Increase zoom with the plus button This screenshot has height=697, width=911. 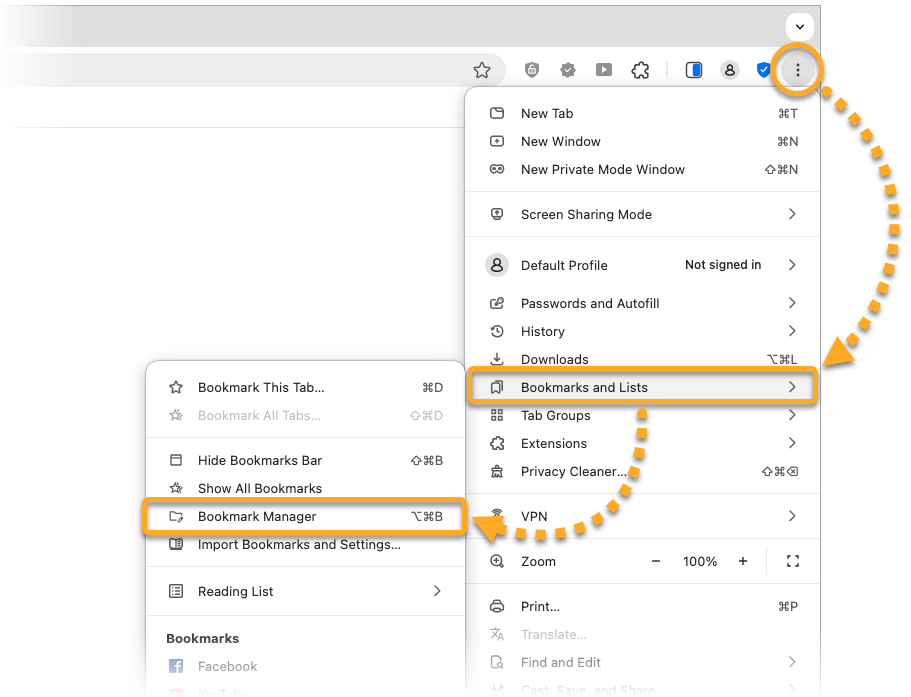743,562
